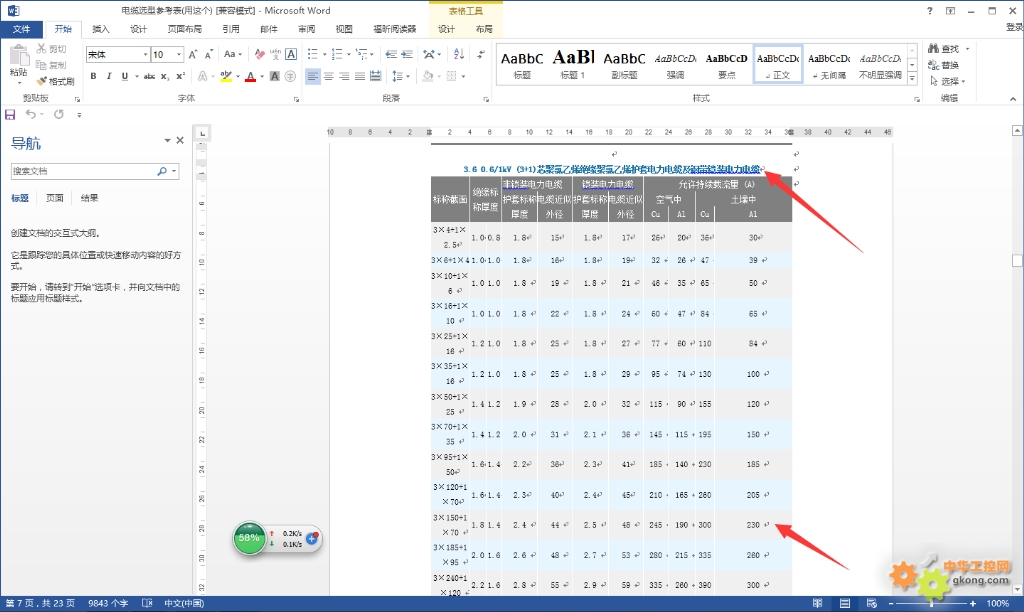Viewport: 1024px width, 612px height.
Task: Open navigation pane task options arrow
Action: point(167,140)
